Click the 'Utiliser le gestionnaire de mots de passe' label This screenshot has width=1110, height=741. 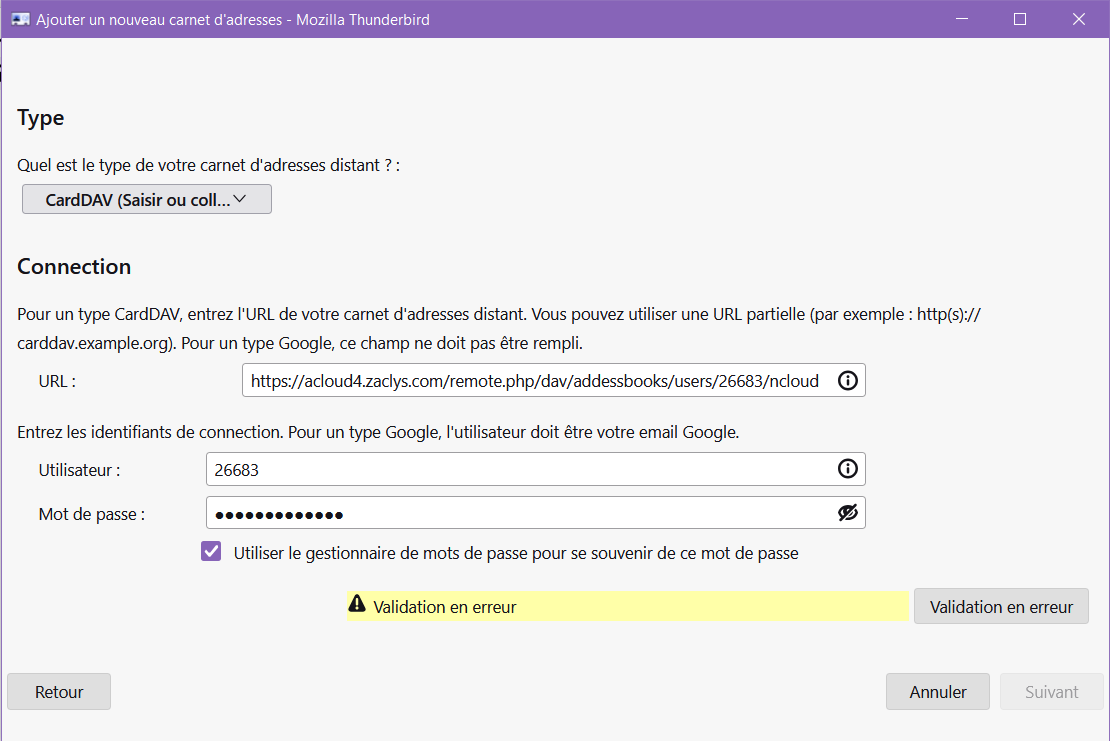515,553
